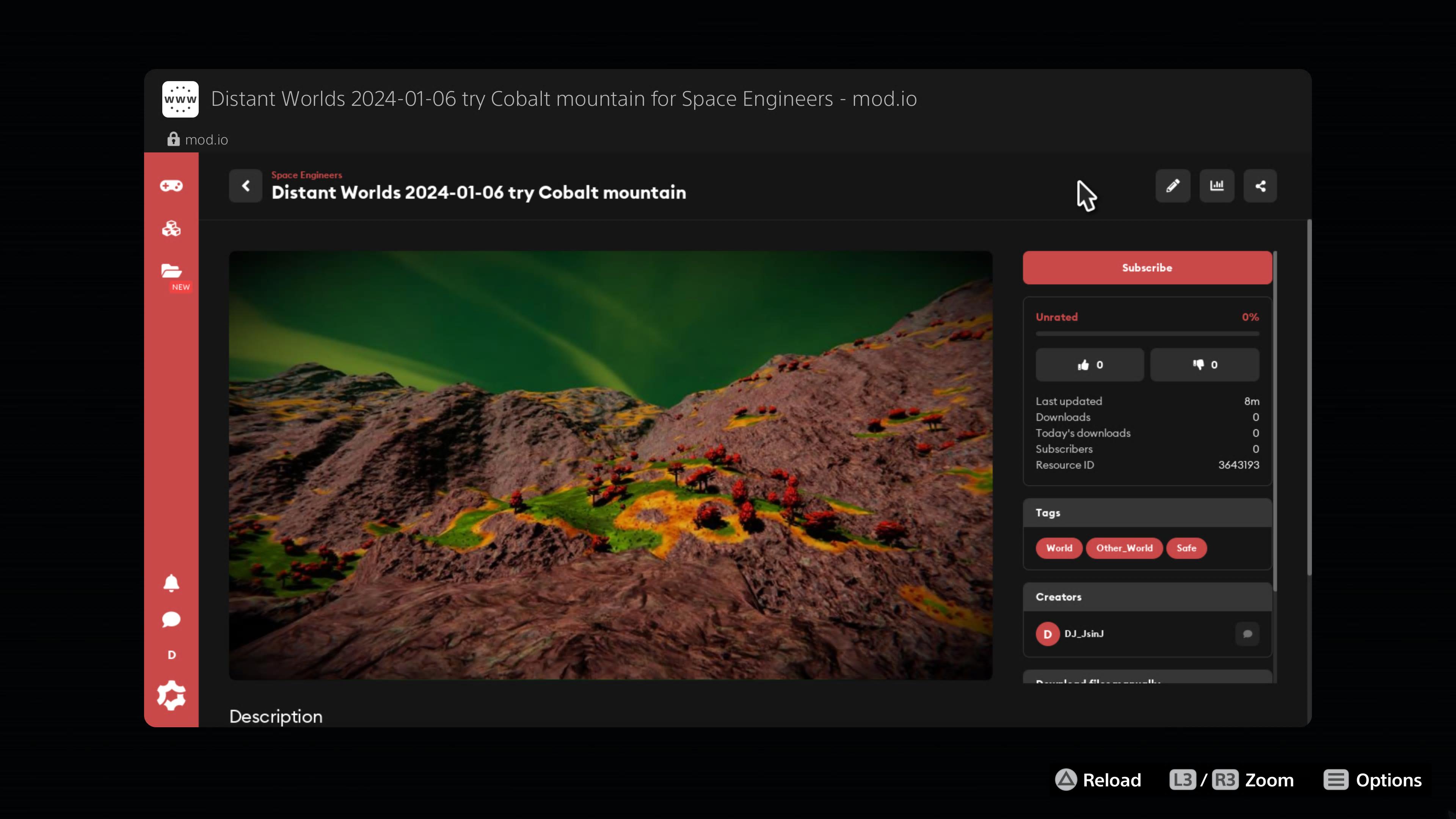Screen dimensions: 1456x819
Task: Click the share icon button
Action: coord(1260,186)
